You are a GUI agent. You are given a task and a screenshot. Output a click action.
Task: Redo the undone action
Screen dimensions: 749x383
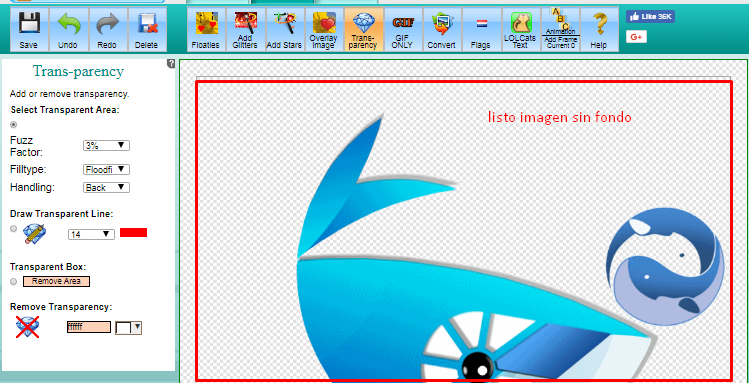tap(107, 30)
